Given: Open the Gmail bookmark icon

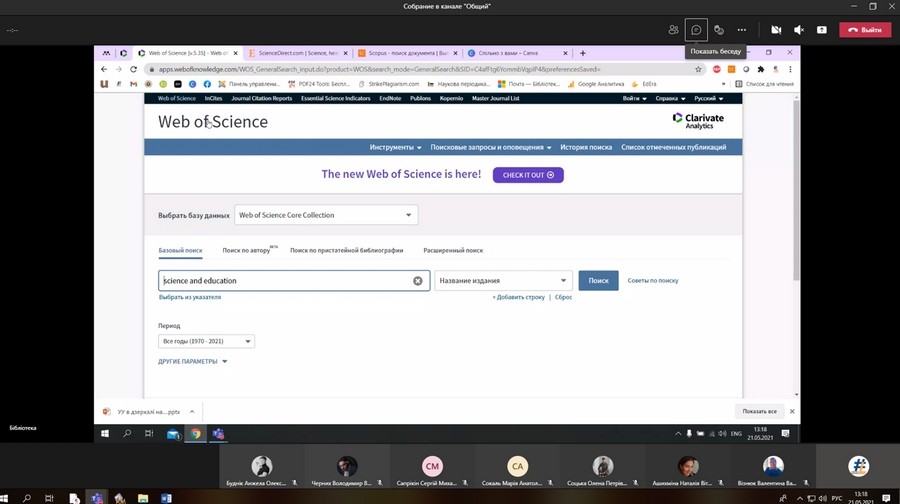Looking at the screenshot, I should coord(133,84).
